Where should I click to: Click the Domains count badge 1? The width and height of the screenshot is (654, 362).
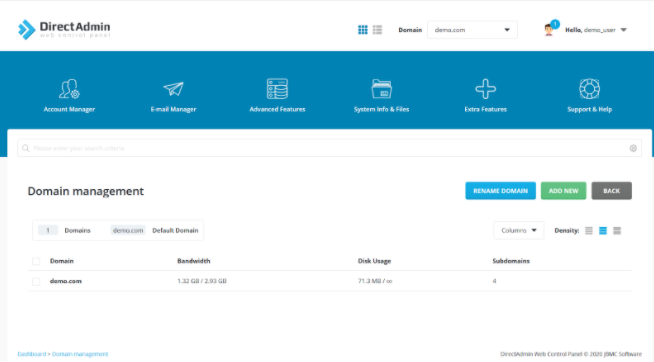48,230
